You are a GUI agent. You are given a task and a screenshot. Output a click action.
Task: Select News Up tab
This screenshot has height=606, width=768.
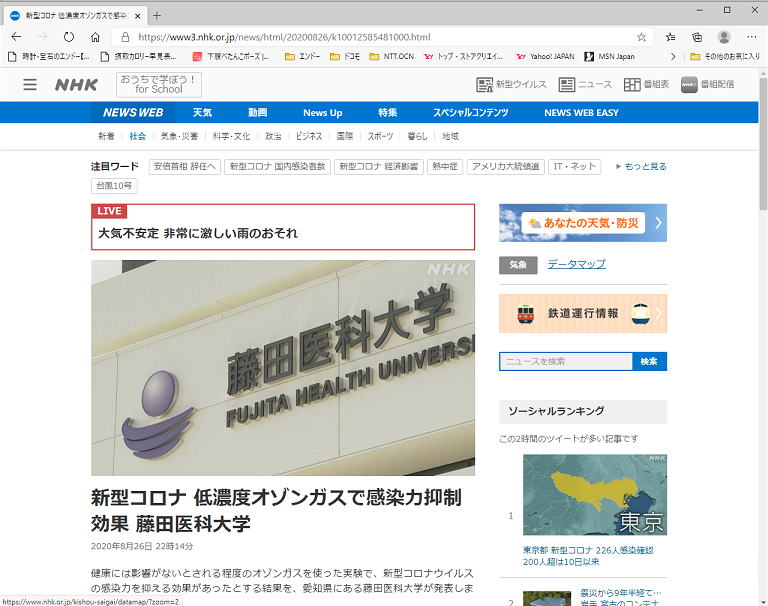[322, 113]
